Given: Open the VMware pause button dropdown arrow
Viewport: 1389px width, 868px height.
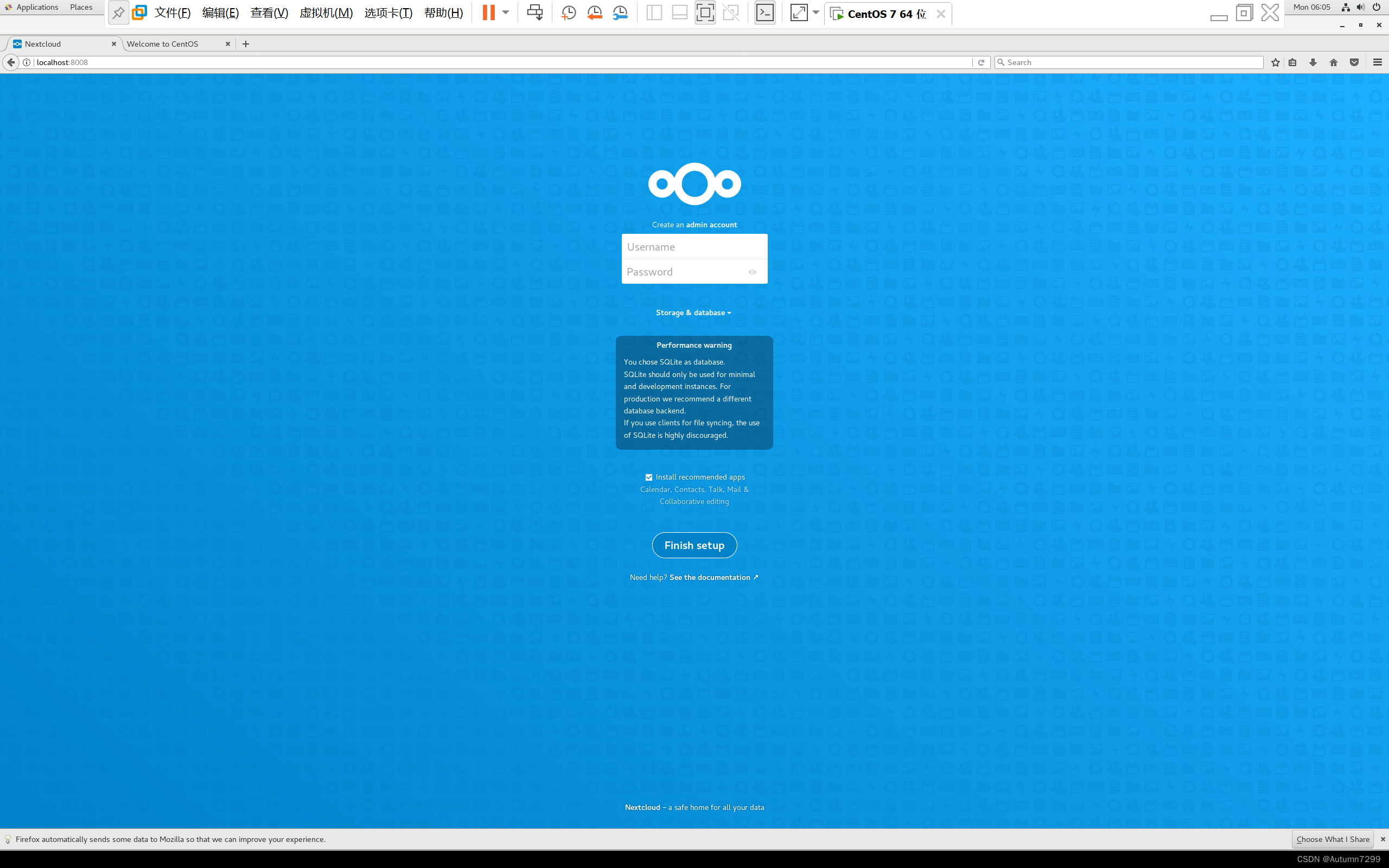Looking at the screenshot, I should click(506, 12).
